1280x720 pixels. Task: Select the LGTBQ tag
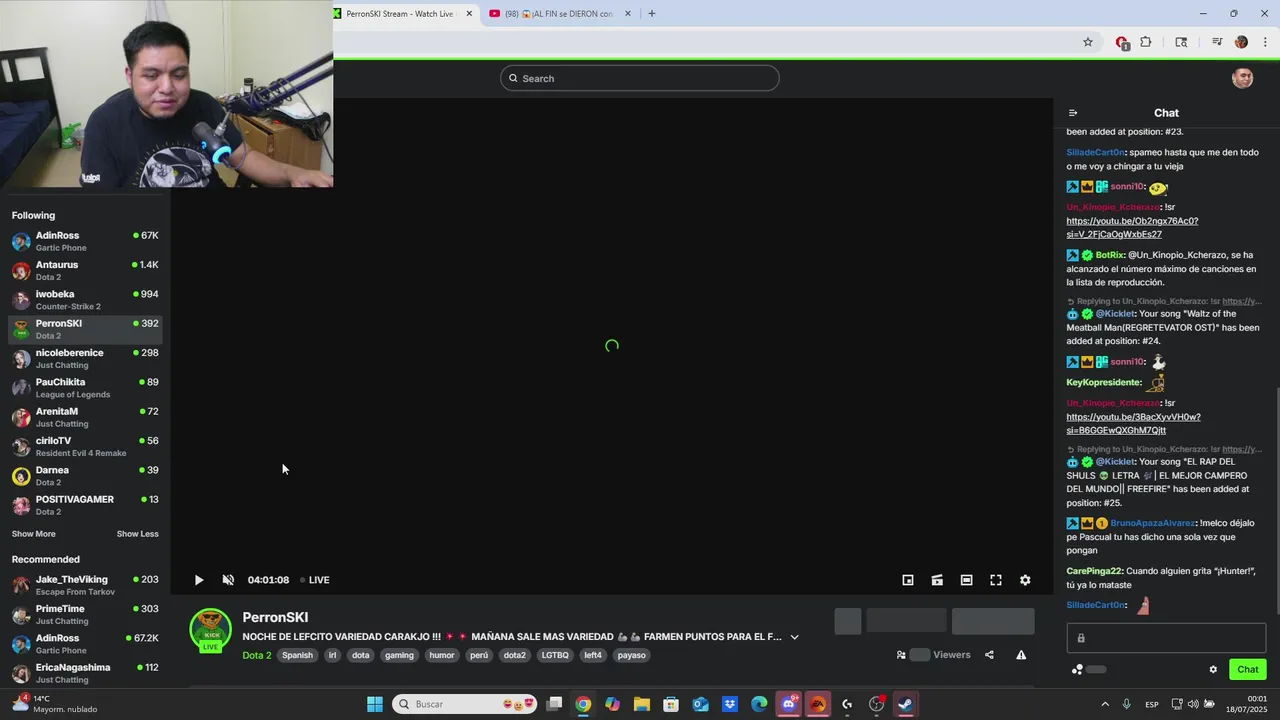(554, 655)
